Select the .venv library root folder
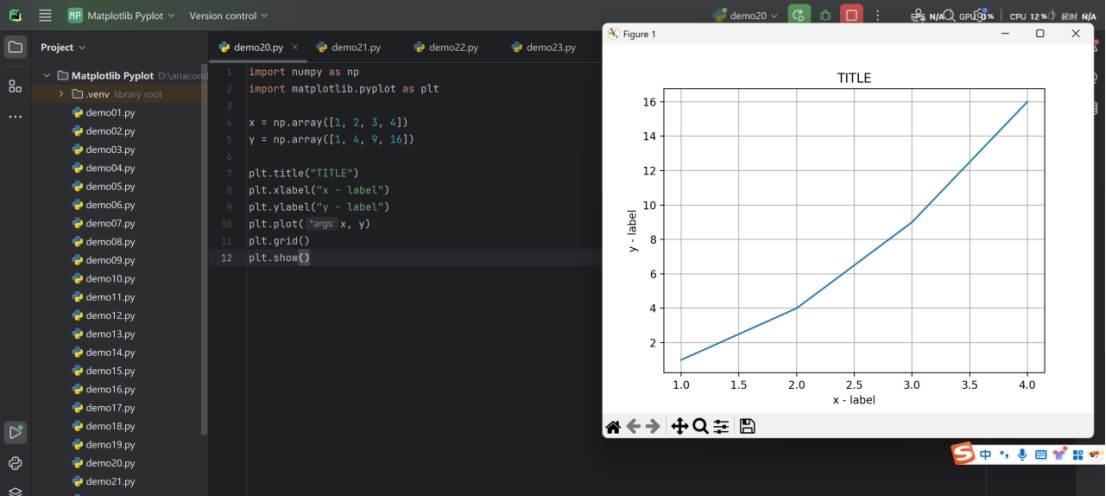 pos(116,94)
